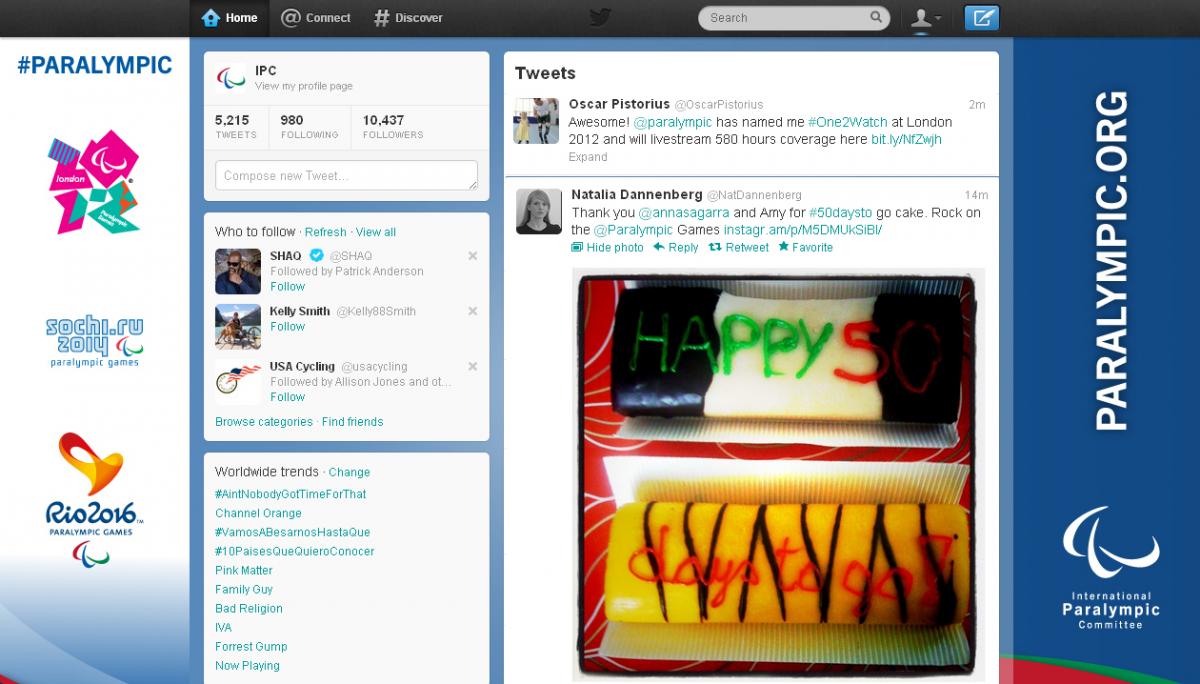This screenshot has width=1200, height=684.
Task: Open SHAQ's avatar thumbnail
Action: pos(238,271)
